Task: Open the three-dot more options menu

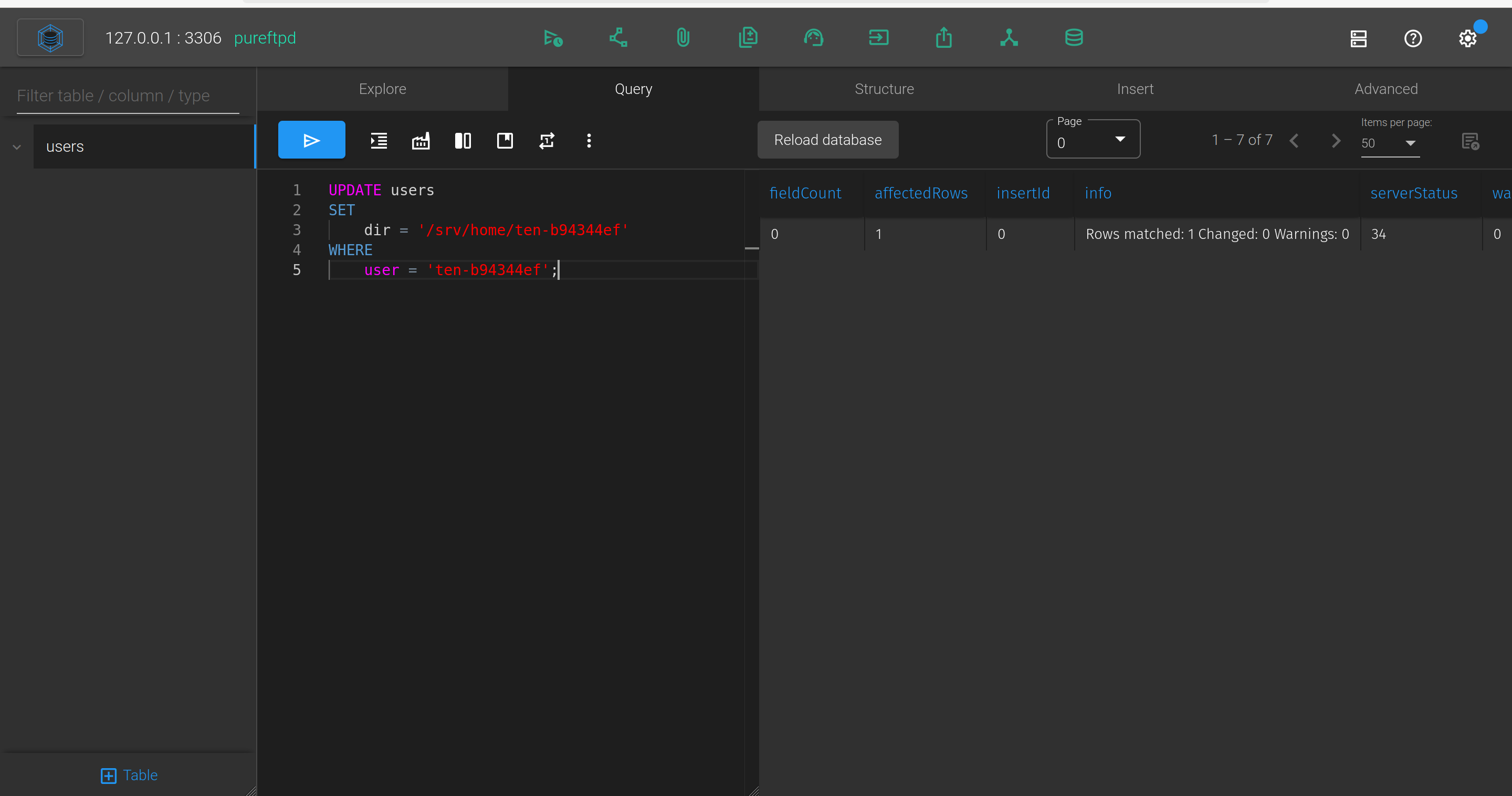Action: (589, 140)
